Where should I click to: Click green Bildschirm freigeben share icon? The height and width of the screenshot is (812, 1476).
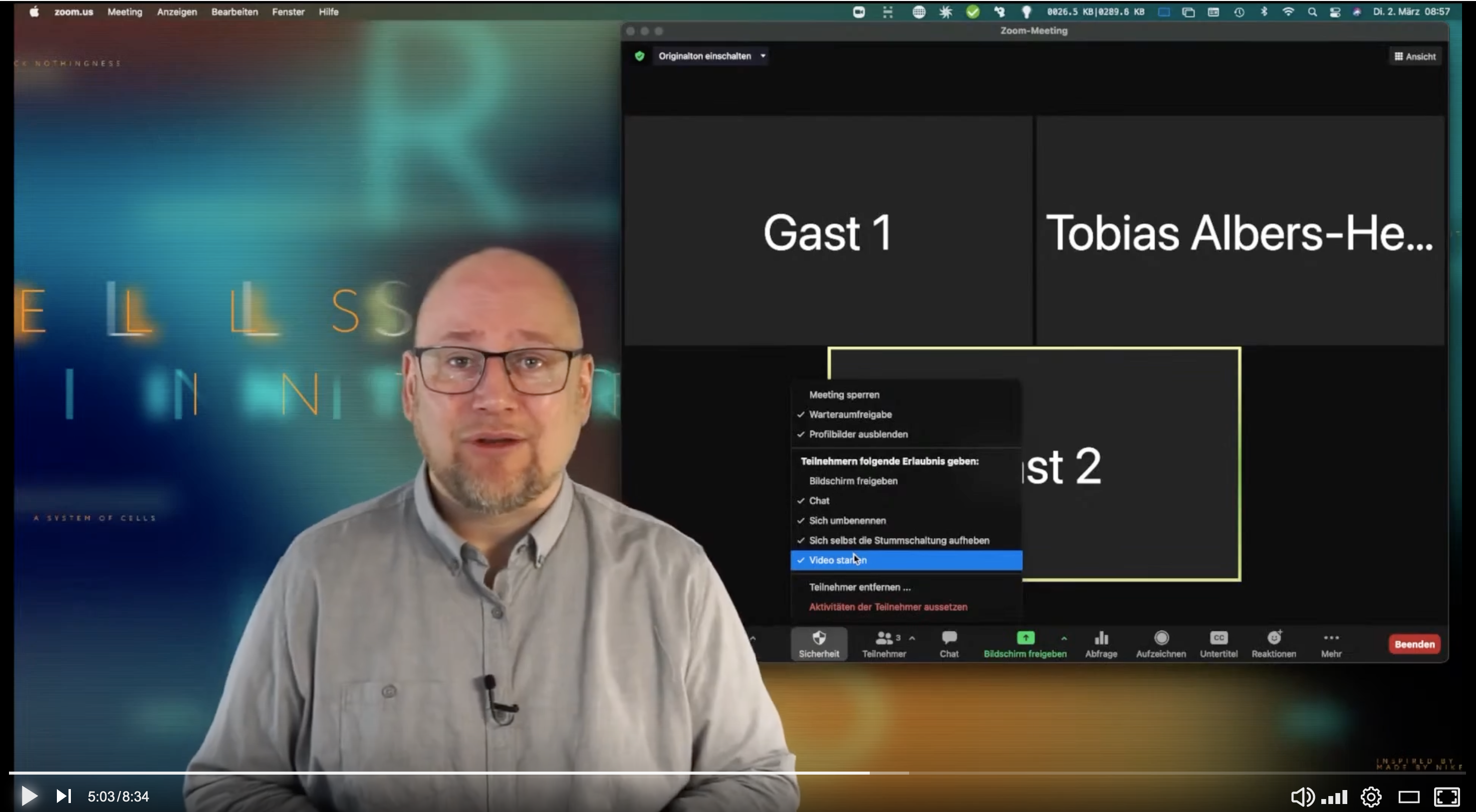[x=1025, y=638]
